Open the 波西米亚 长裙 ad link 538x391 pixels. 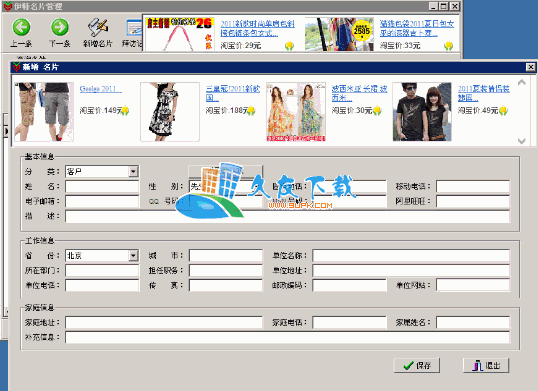359,93
